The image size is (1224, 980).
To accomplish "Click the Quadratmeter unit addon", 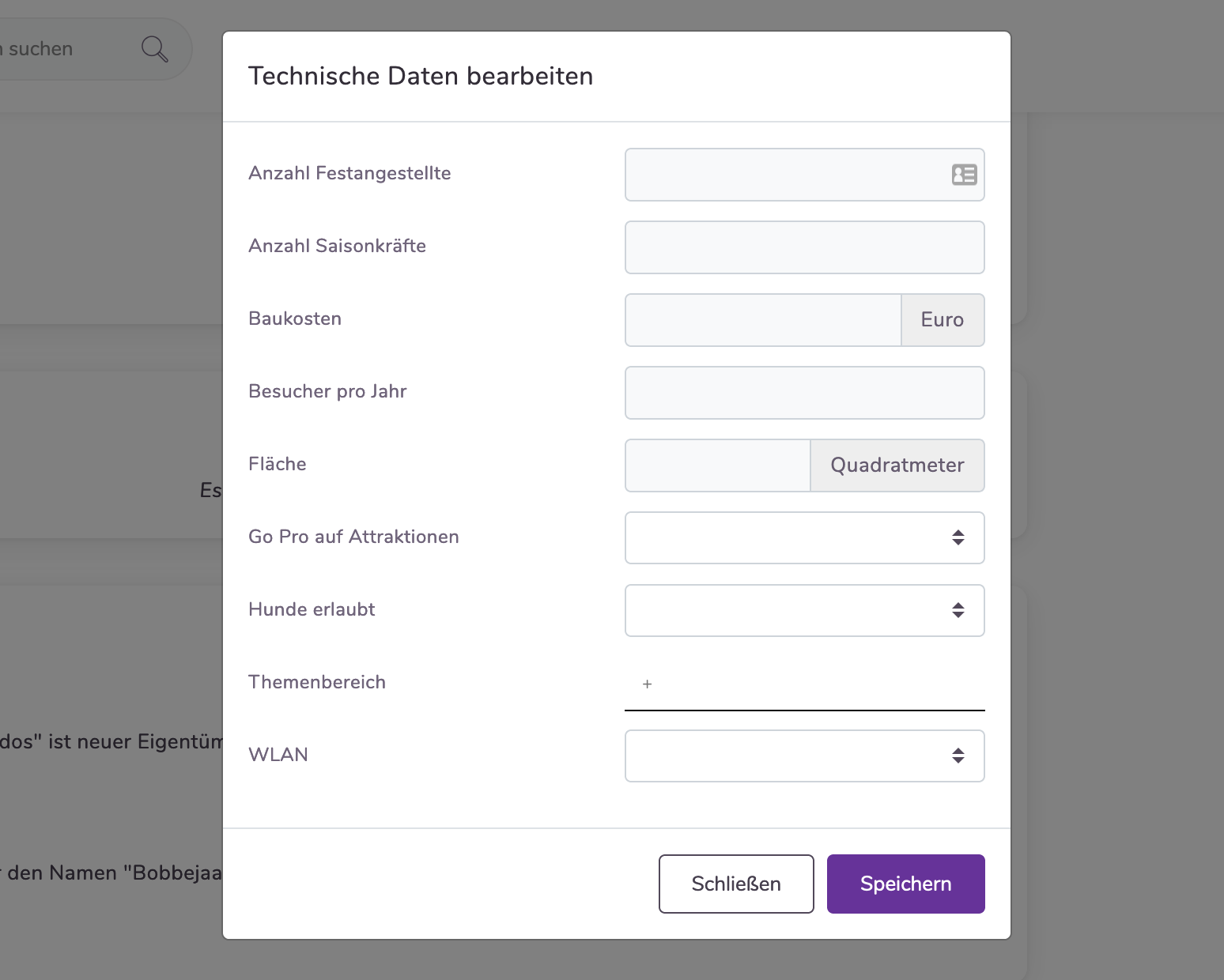I will tap(897, 465).
